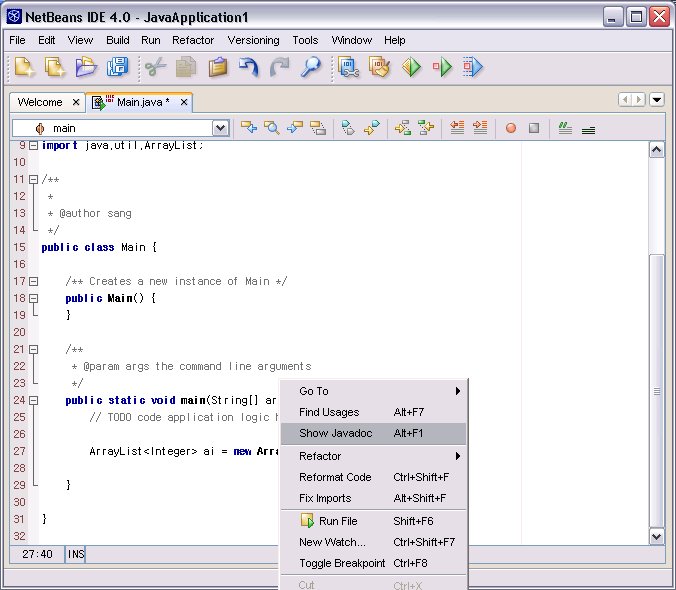Click the Uncomment editor toolbar icon
This screenshot has height=590, width=676.
tap(588, 129)
